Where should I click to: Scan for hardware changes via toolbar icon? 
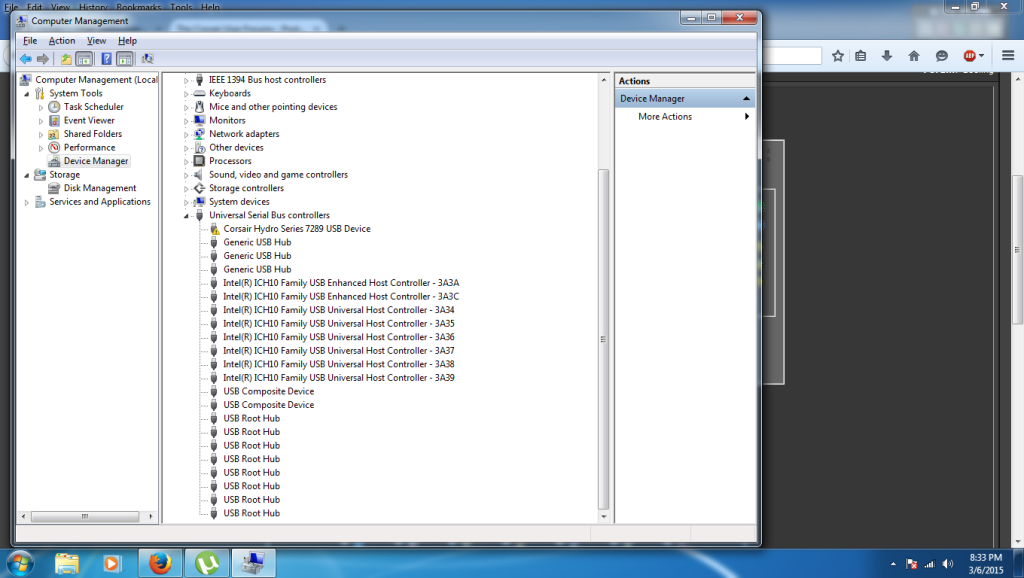[148, 59]
